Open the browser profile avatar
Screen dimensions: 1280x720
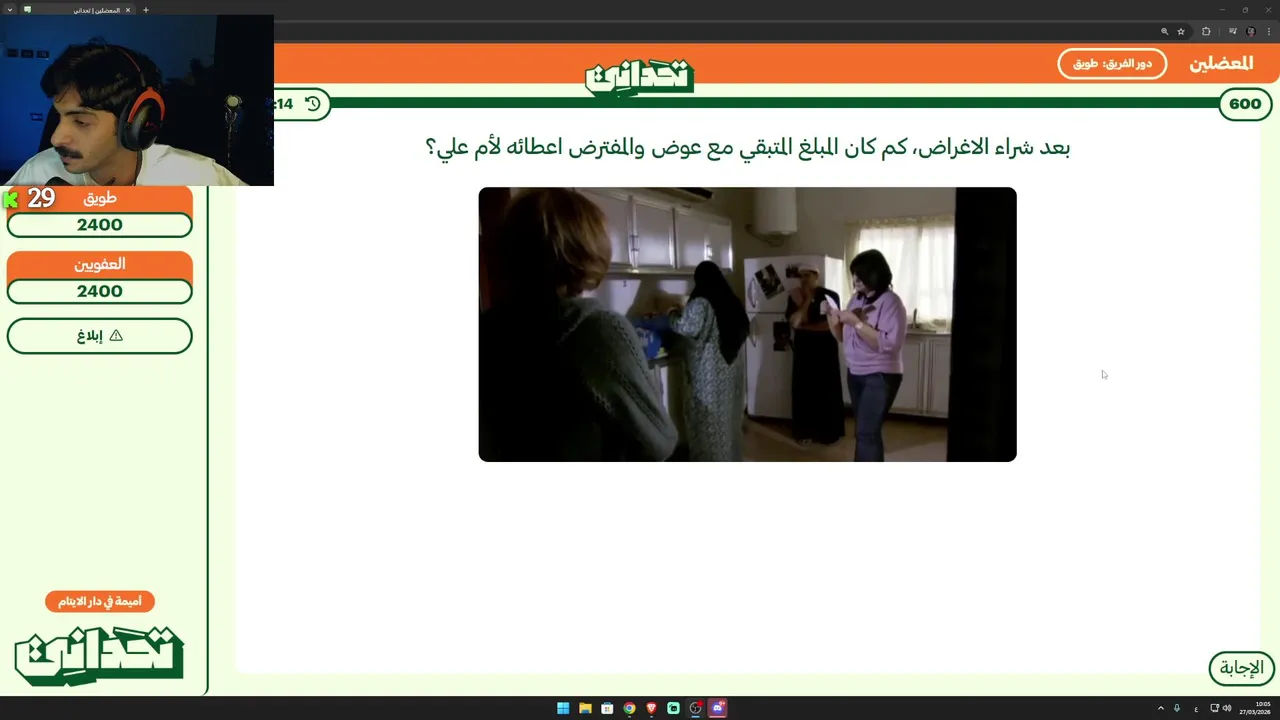(1251, 32)
